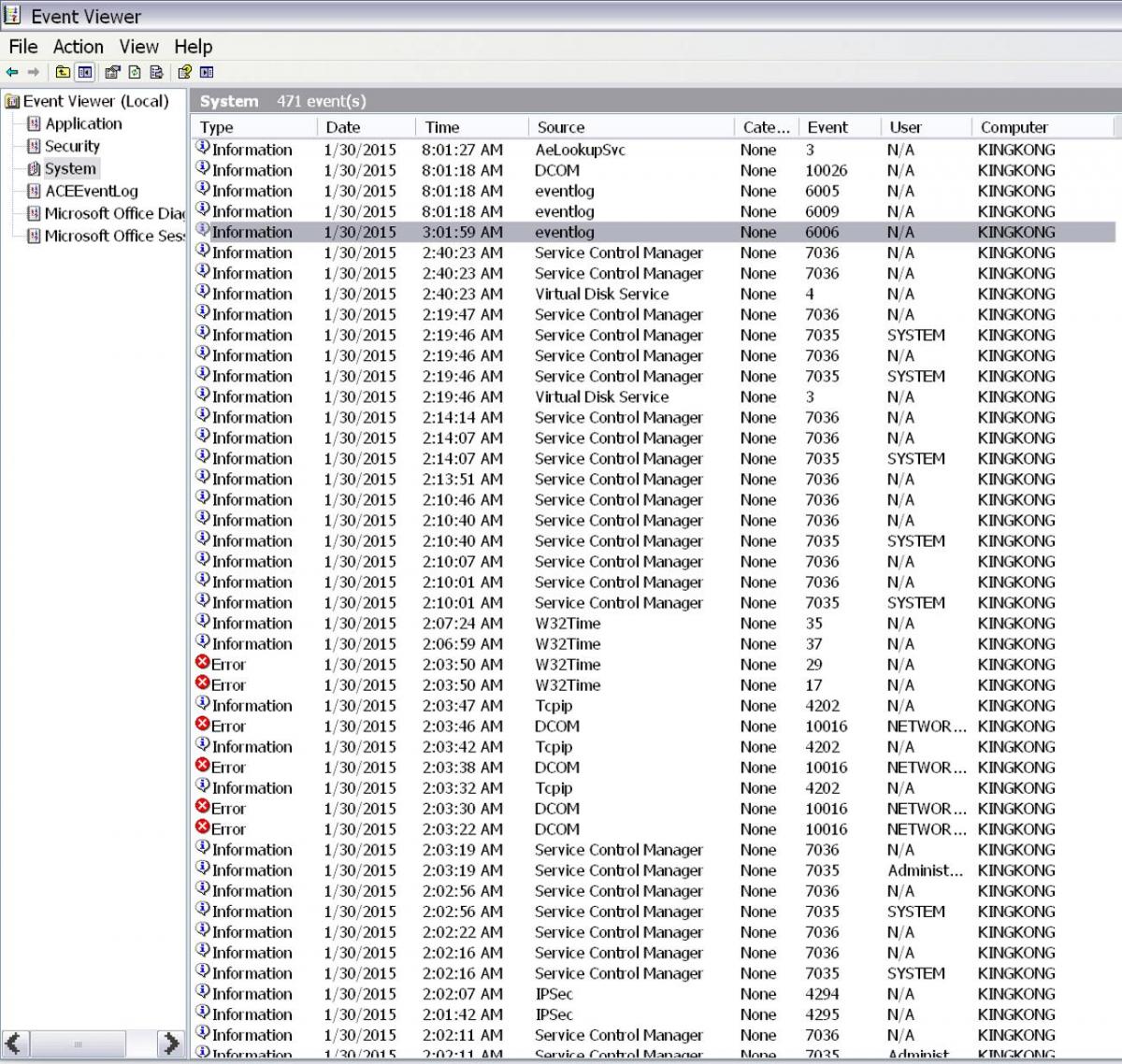The image size is (1122, 1064).
Task: Click the last toolbar pane icon
Action: 207,72
